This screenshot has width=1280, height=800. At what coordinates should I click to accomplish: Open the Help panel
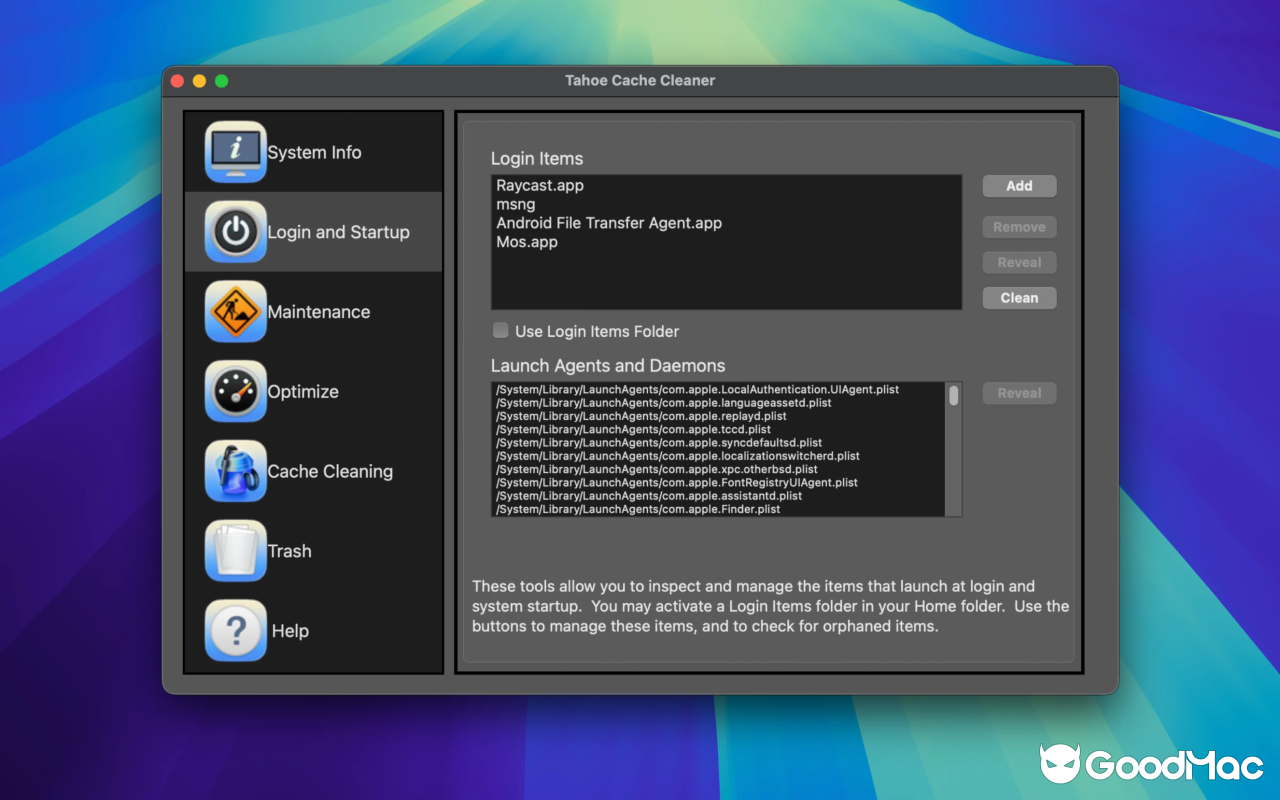tap(313, 630)
